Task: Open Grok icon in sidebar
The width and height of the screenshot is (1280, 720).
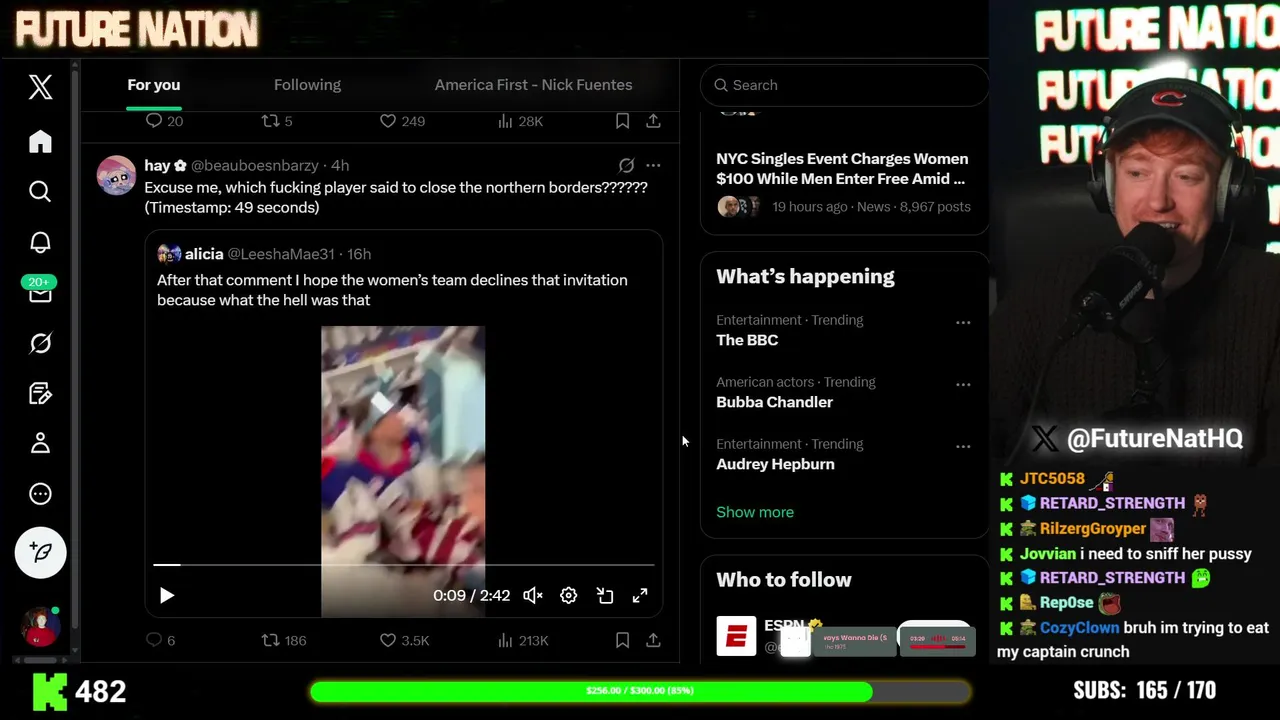Action: [x=40, y=343]
